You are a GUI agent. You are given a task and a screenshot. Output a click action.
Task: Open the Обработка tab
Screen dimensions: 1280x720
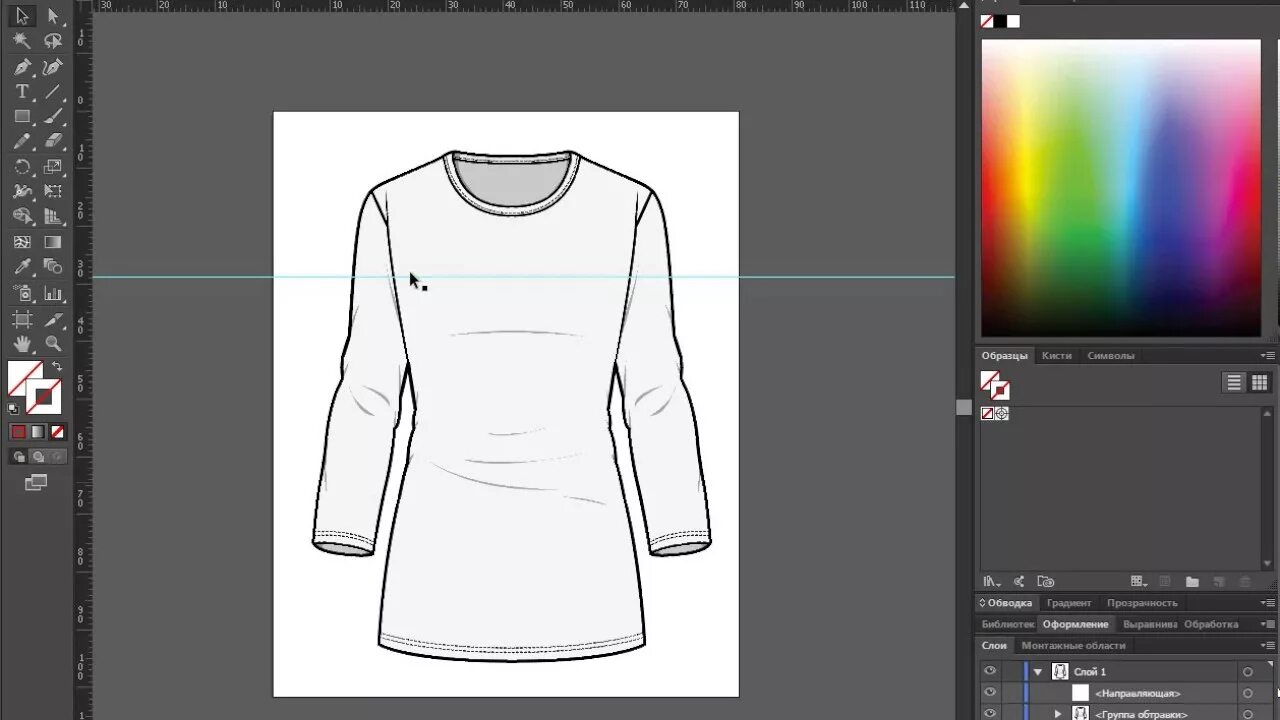tap(1211, 624)
